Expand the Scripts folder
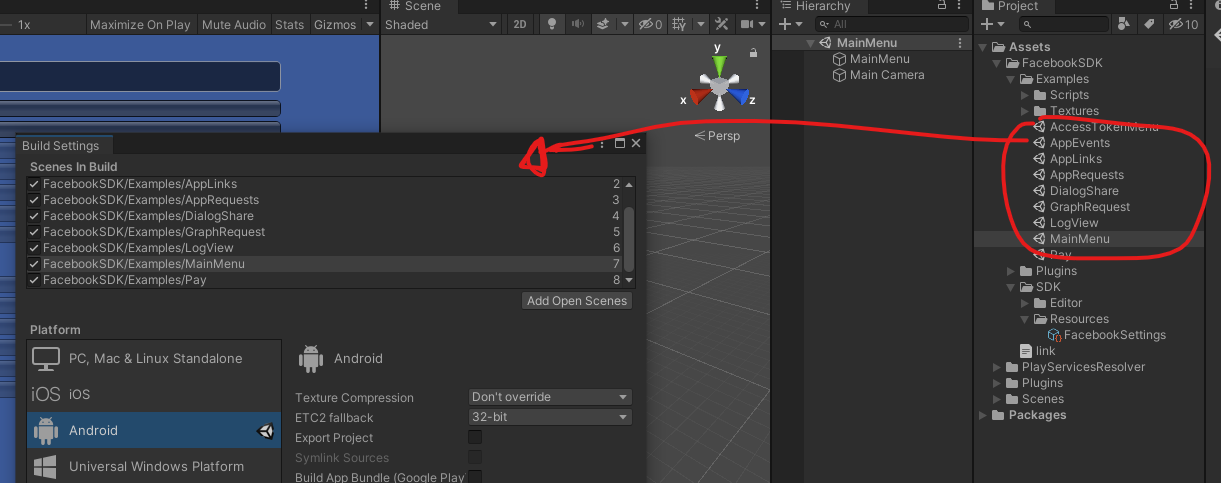The height and width of the screenshot is (483, 1221). point(1025,95)
